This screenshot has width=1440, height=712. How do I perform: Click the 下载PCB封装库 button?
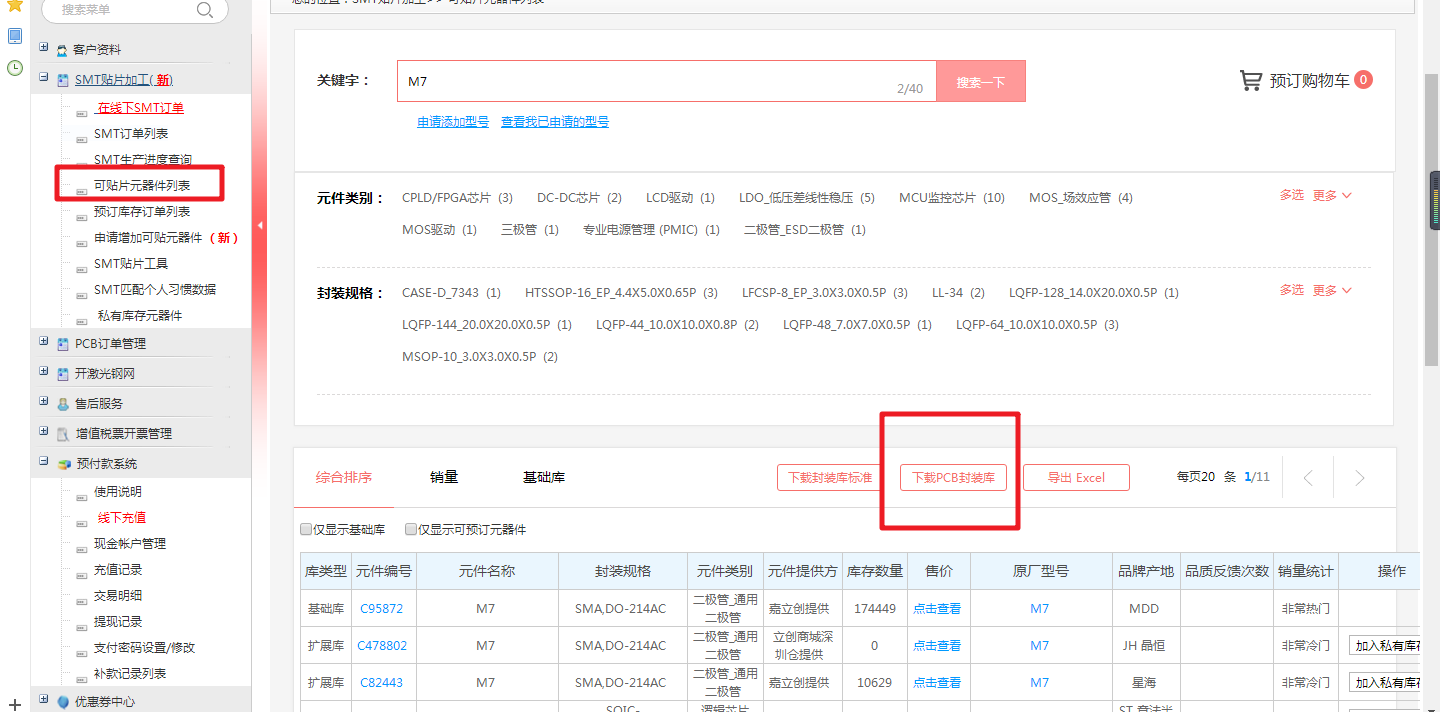click(953, 478)
